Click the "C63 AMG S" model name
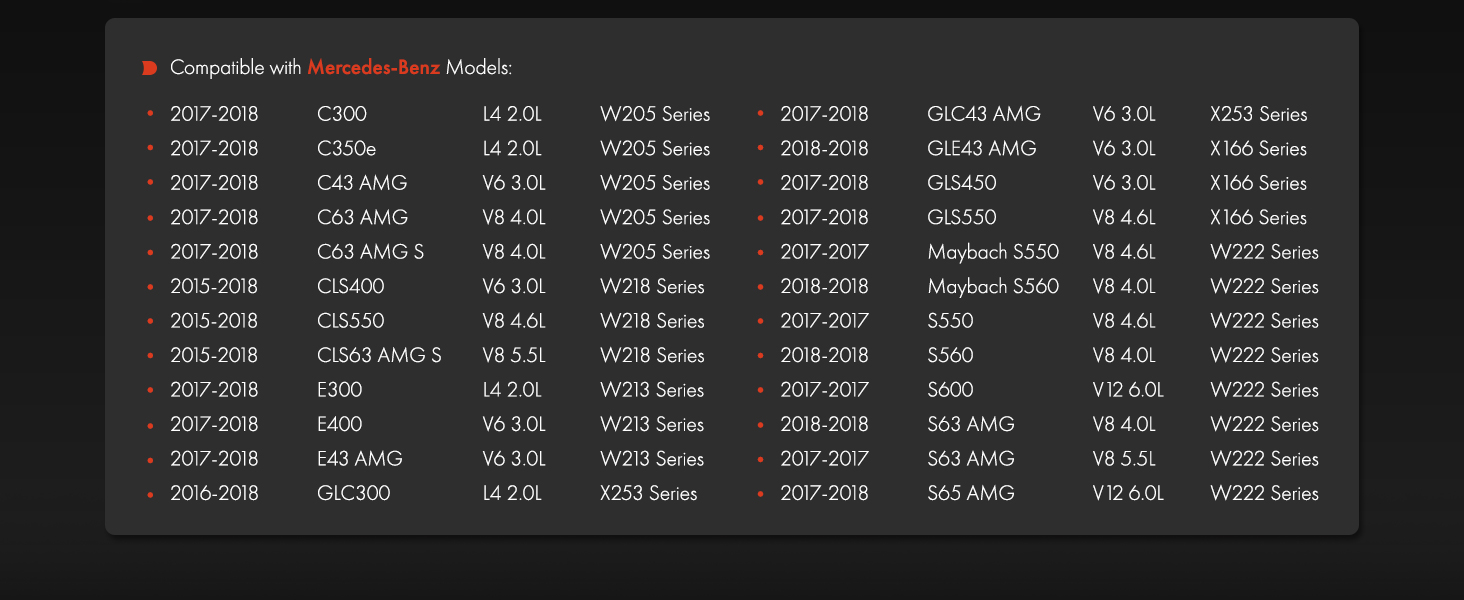1464x600 pixels. point(370,252)
